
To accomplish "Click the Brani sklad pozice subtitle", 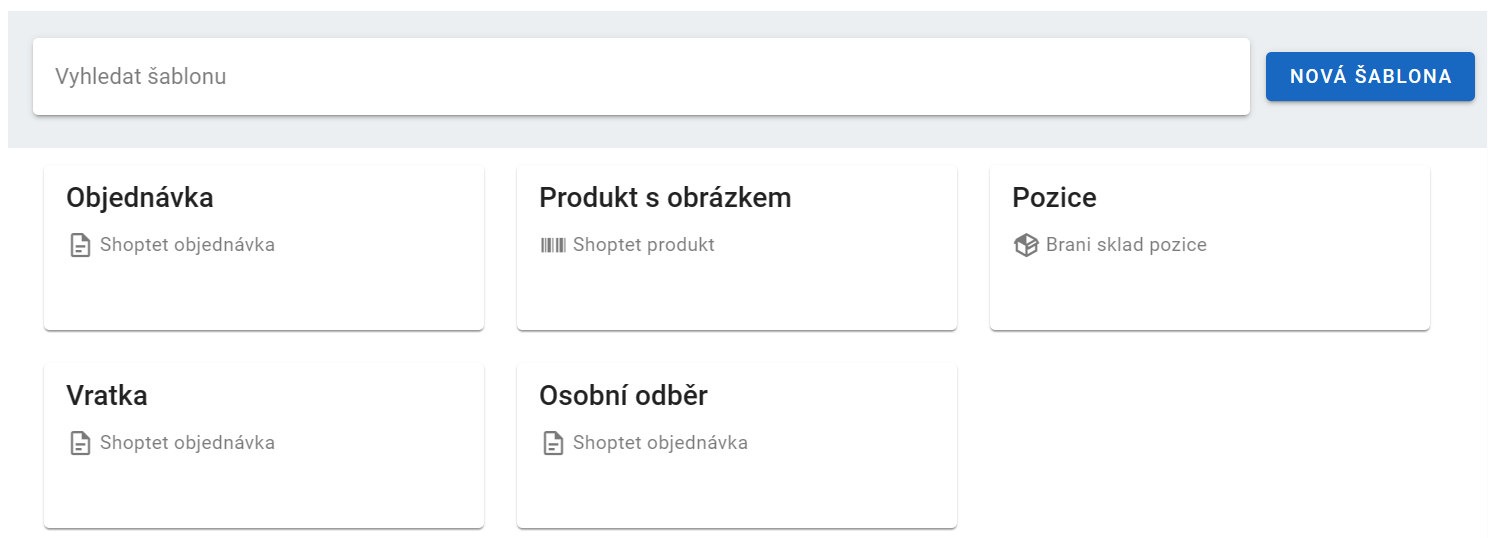I will [x=1126, y=245].
